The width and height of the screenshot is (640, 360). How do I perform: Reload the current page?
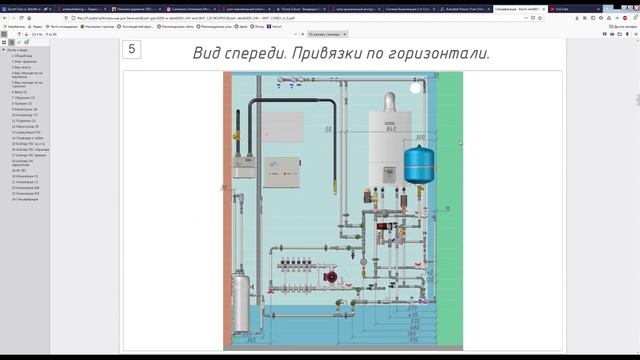[21, 18]
